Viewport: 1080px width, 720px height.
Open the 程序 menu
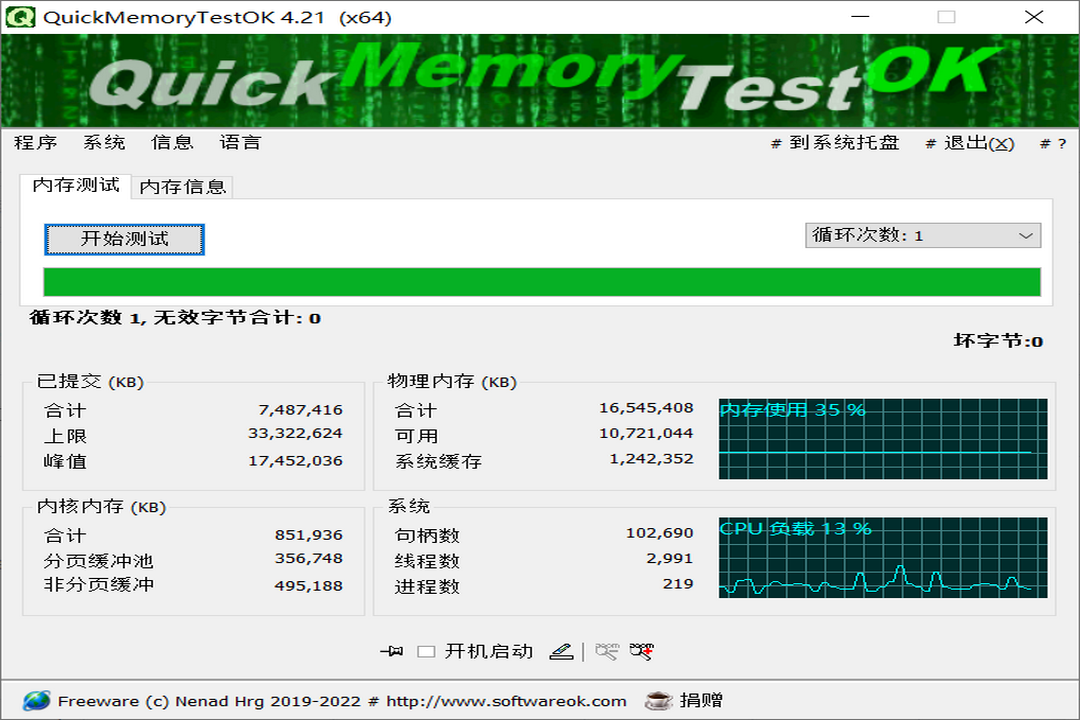[x=35, y=143]
